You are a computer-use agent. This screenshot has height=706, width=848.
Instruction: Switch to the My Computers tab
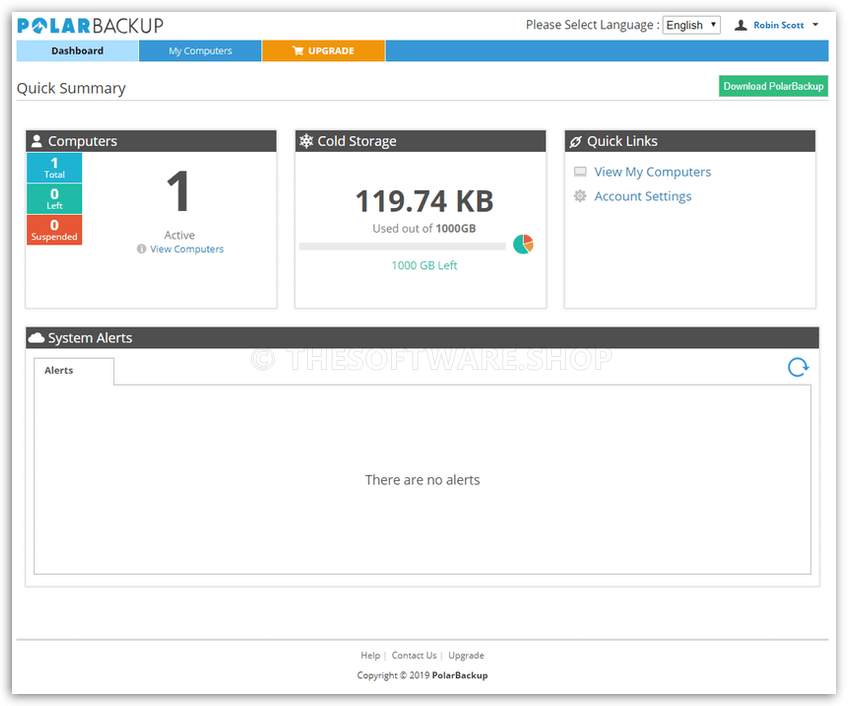click(200, 50)
